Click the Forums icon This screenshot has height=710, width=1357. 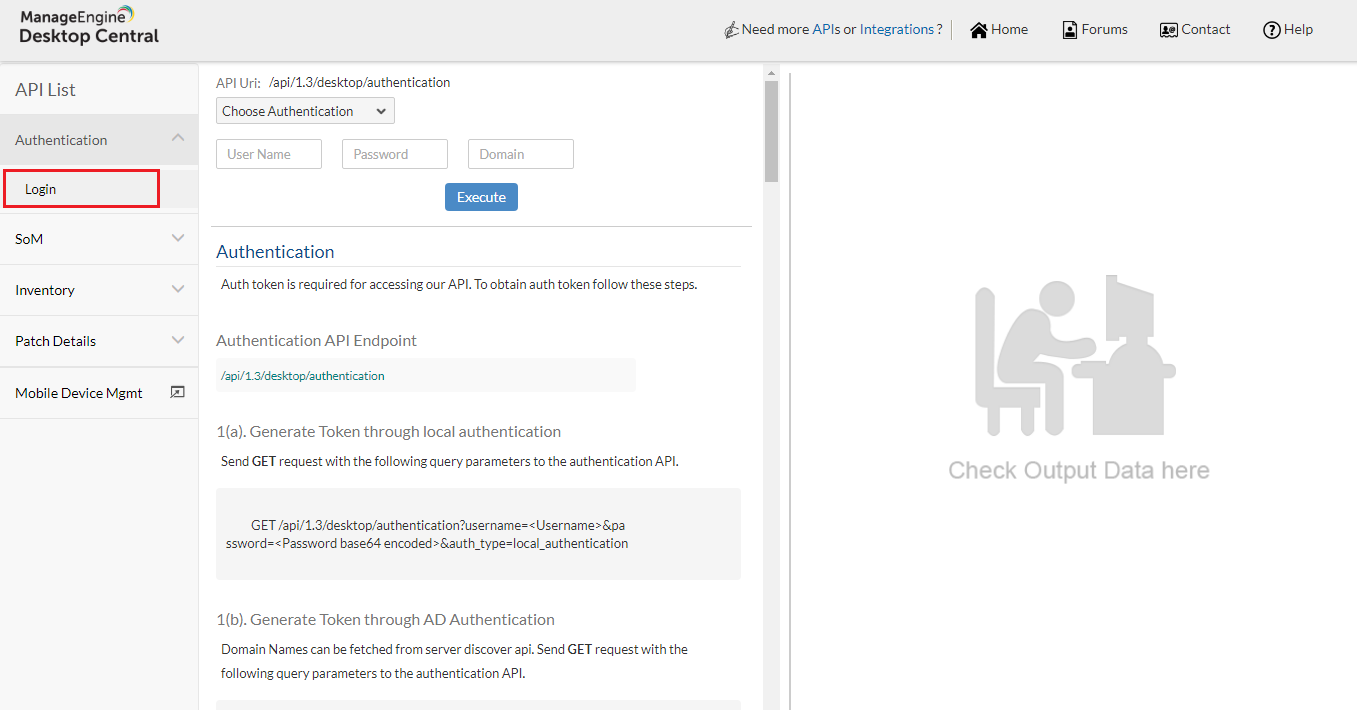tap(1070, 30)
